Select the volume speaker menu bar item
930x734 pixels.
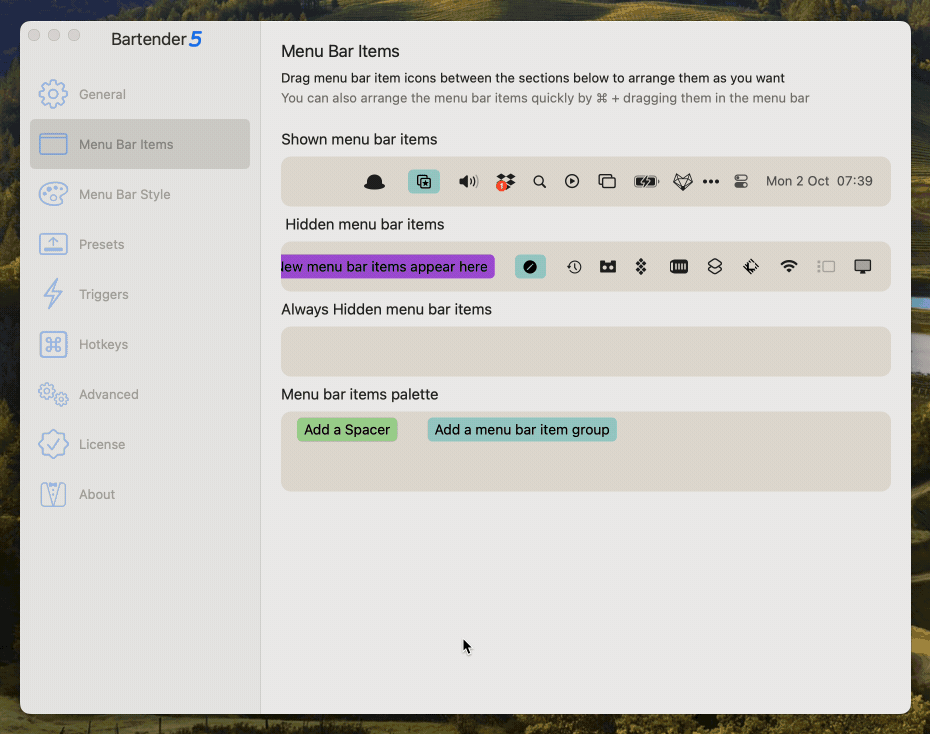coord(468,182)
